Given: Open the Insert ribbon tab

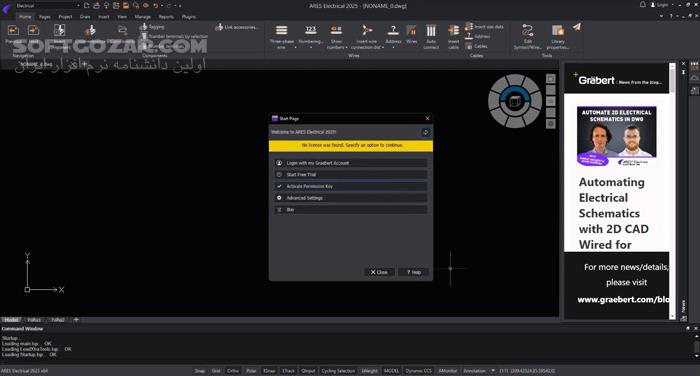Looking at the screenshot, I should (x=104, y=17).
